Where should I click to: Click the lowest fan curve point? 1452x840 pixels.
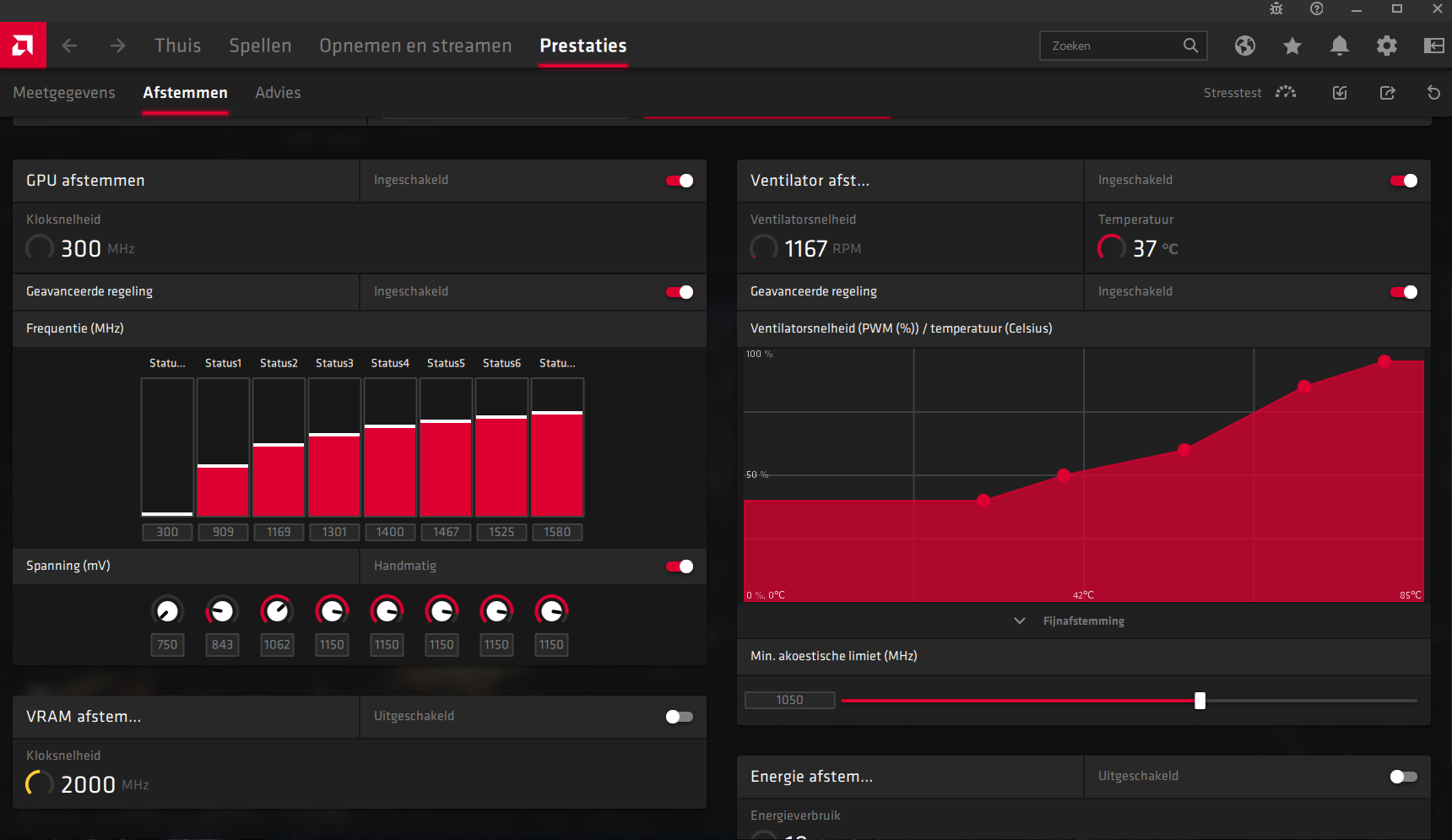click(x=983, y=501)
